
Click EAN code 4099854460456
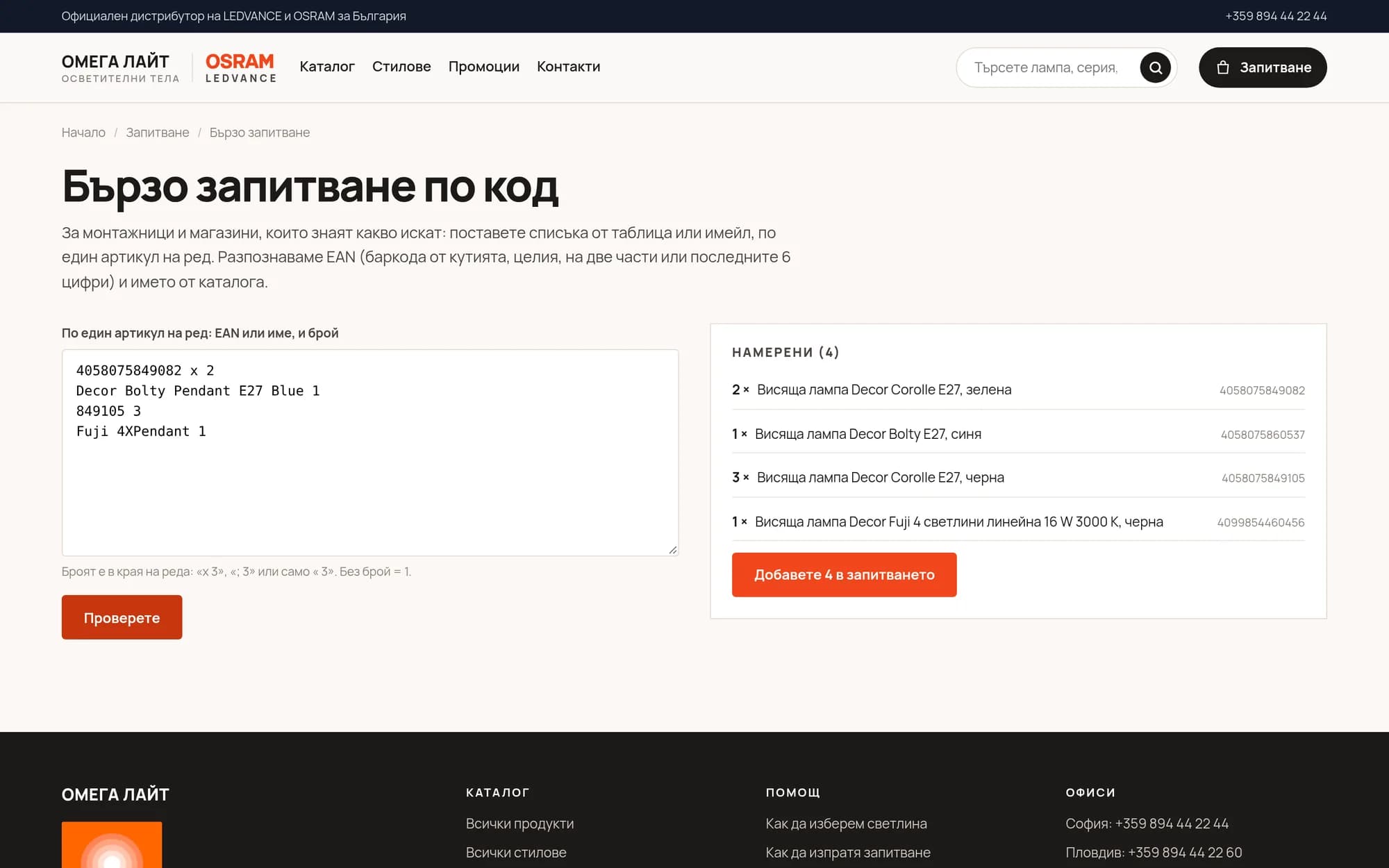click(1261, 523)
